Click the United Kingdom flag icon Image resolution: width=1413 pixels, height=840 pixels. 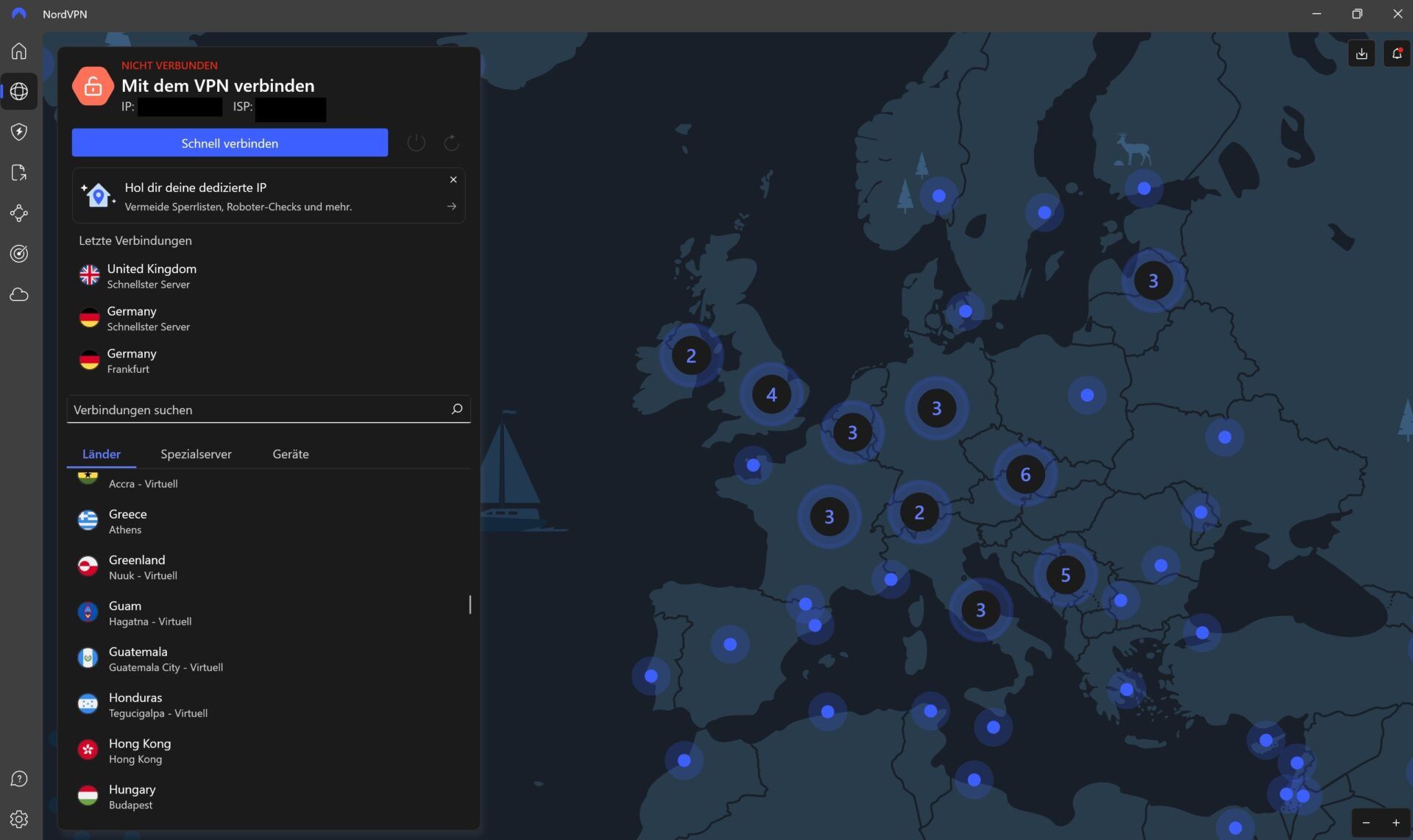pos(89,275)
